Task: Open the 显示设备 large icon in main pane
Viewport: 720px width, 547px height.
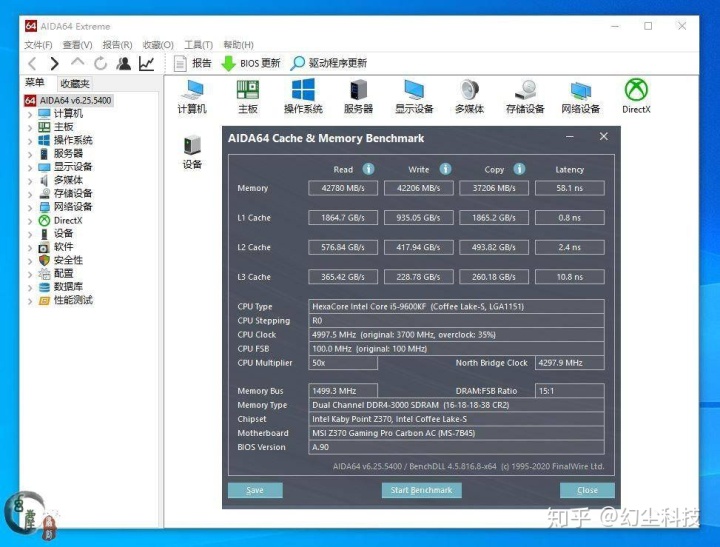Action: click(414, 96)
